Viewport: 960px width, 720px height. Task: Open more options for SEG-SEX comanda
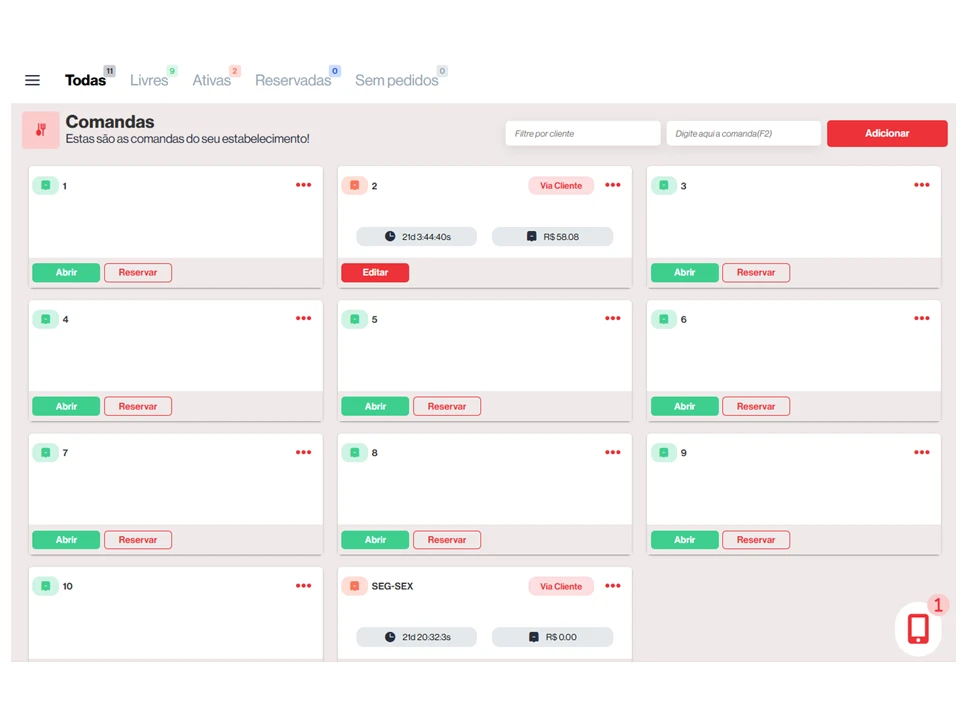(612, 586)
